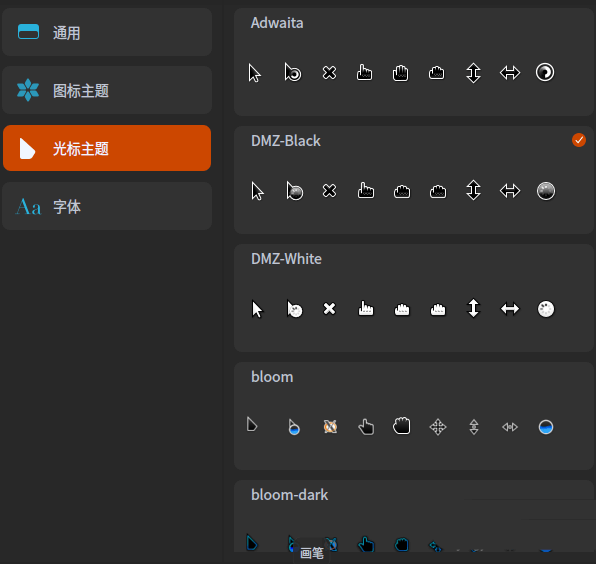Click the snowflake icon beside 图标主题
The image size is (596, 564).
coord(28,90)
